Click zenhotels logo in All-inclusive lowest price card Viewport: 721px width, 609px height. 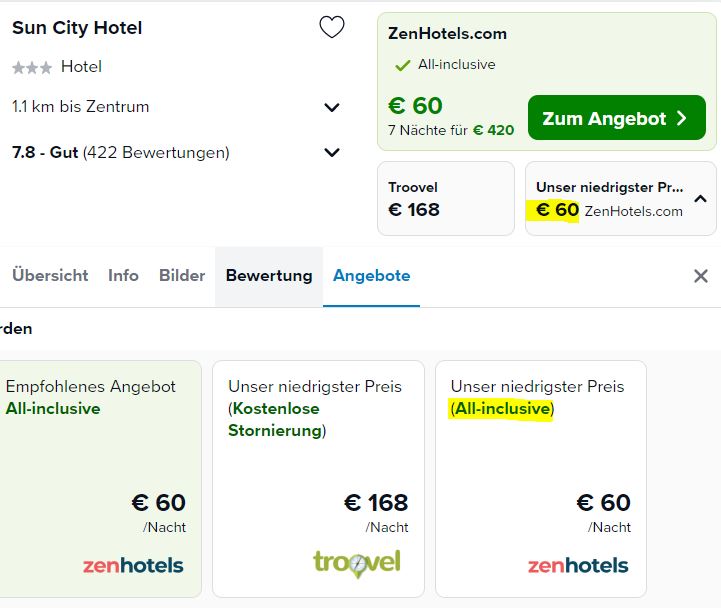tap(578, 565)
